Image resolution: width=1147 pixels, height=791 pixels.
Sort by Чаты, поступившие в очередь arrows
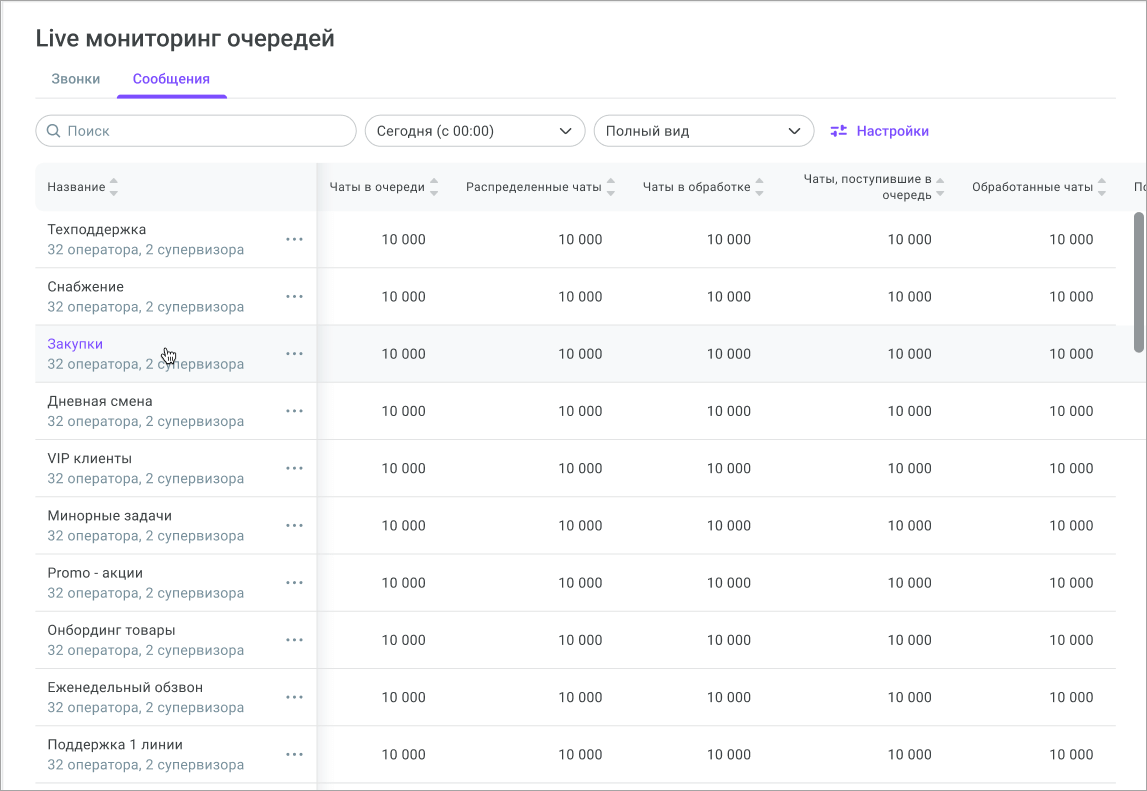coord(940,187)
